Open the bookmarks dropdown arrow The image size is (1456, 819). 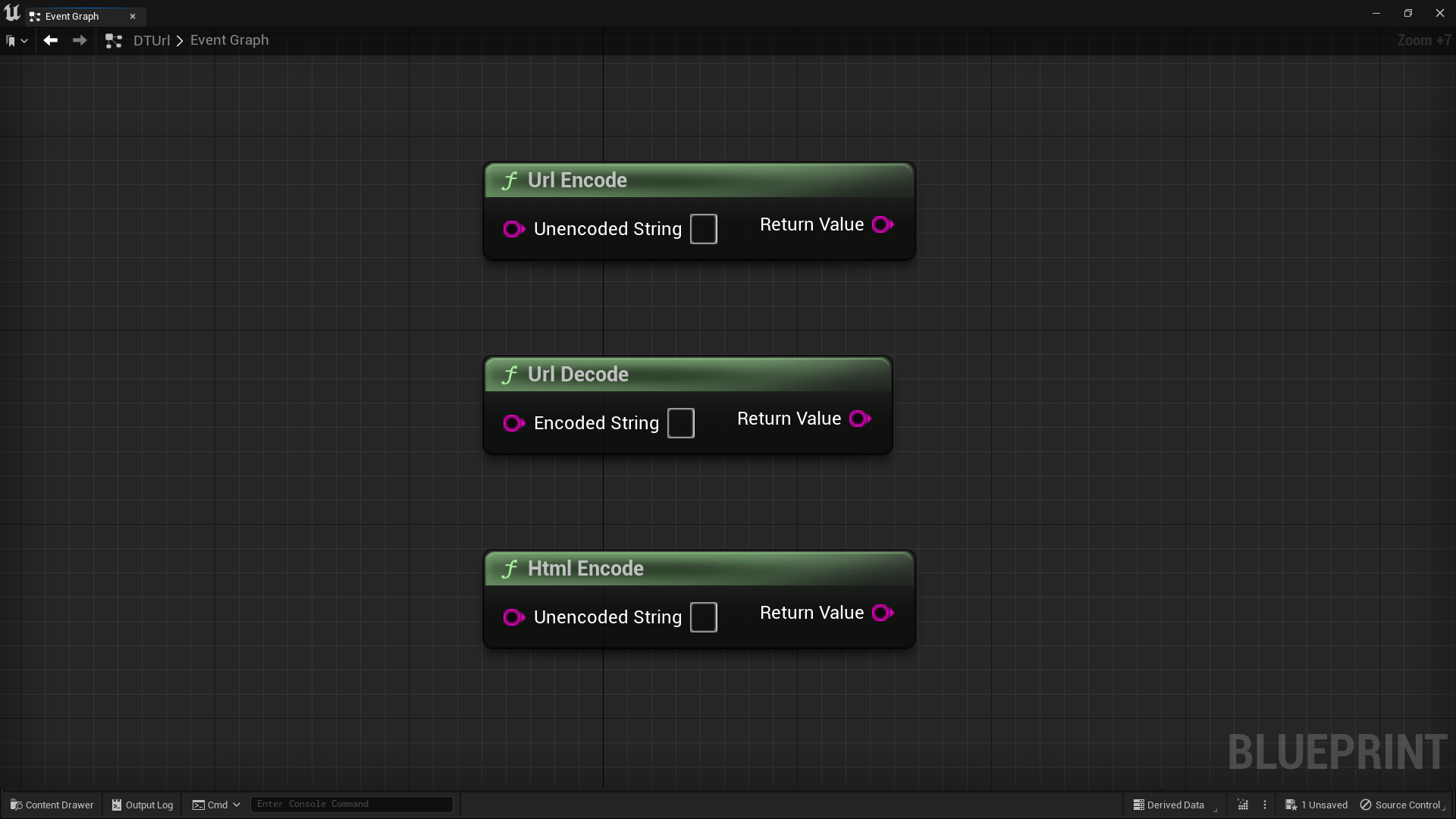[x=24, y=42]
